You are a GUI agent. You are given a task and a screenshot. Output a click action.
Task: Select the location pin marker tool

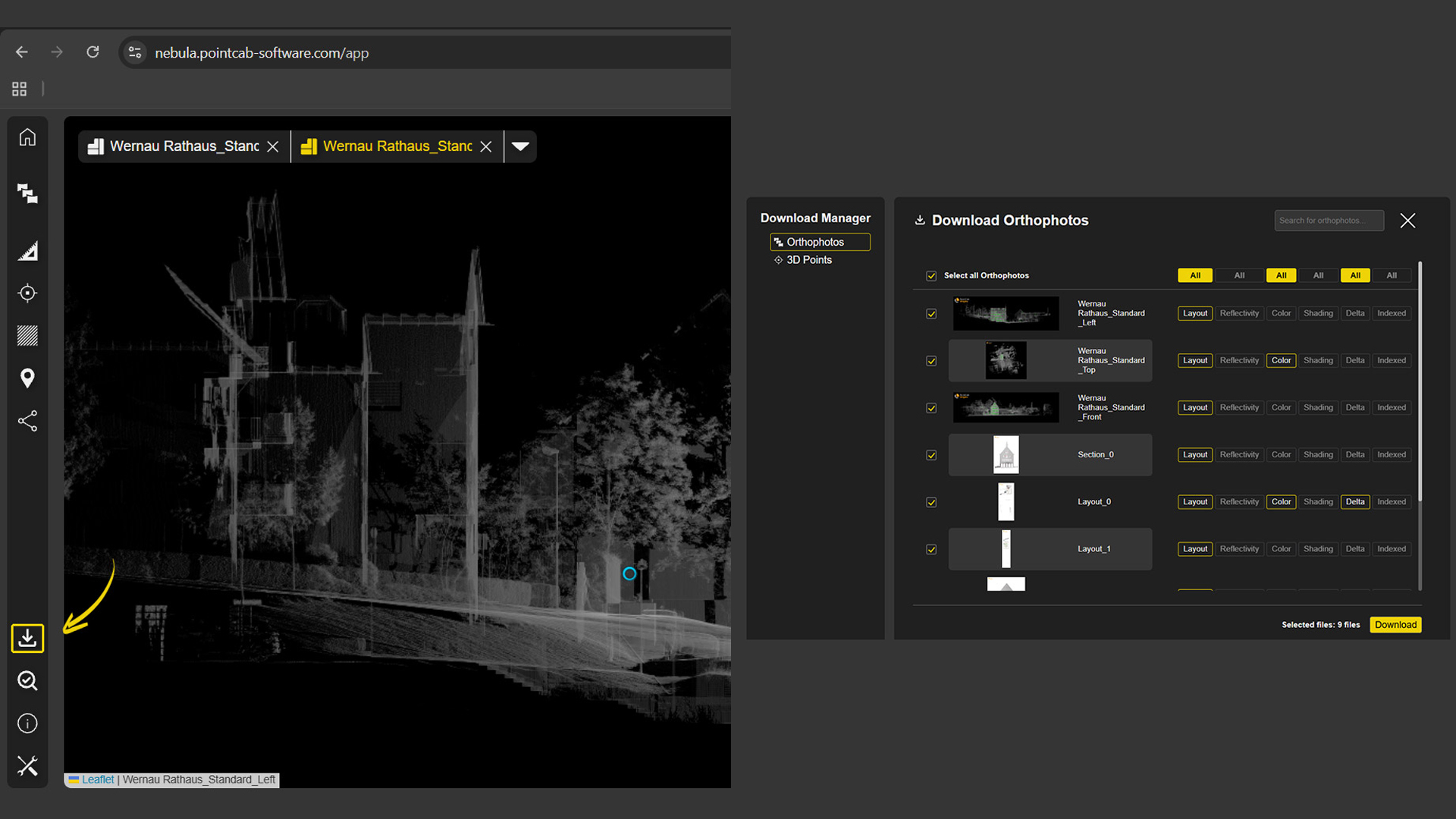point(27,378)
